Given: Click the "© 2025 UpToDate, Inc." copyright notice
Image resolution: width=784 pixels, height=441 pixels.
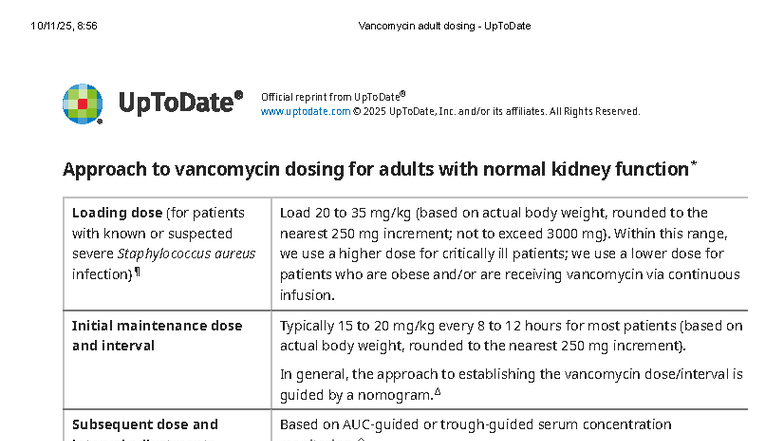Looking at the screenshot, I should click(496, 112).
